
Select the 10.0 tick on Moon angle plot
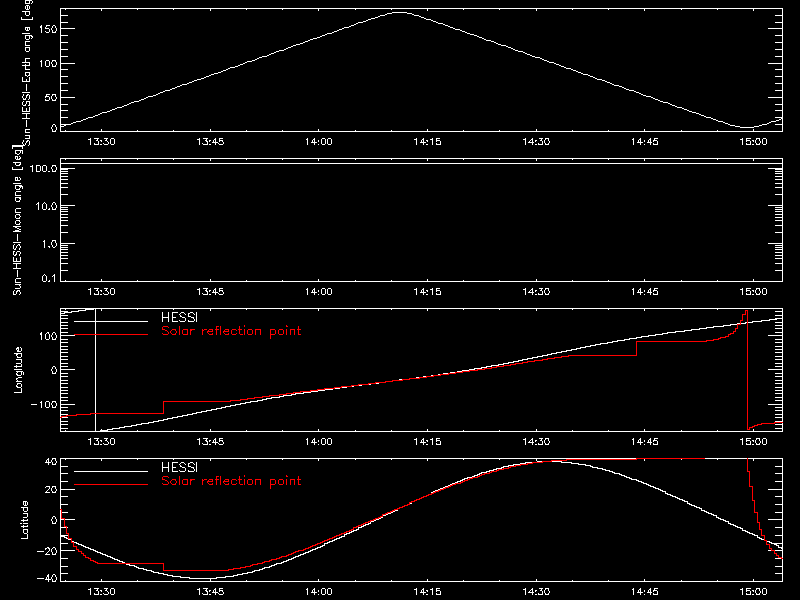[x=46, y=206]
